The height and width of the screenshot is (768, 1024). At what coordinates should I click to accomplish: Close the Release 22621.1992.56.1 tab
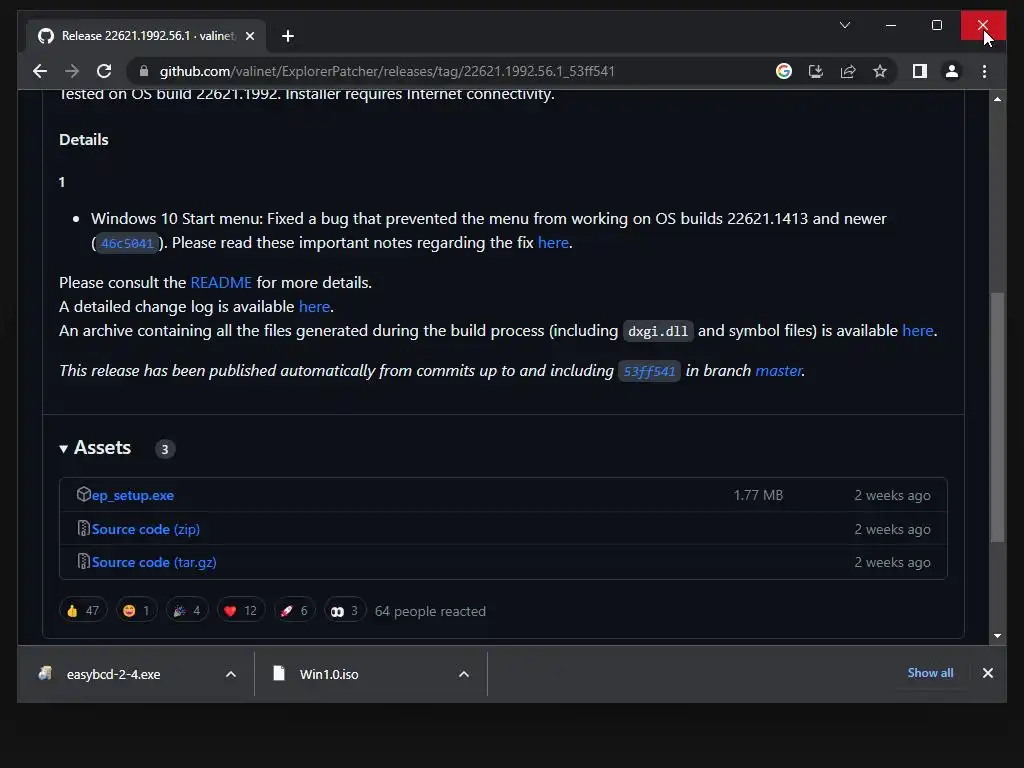coord(249,36)
